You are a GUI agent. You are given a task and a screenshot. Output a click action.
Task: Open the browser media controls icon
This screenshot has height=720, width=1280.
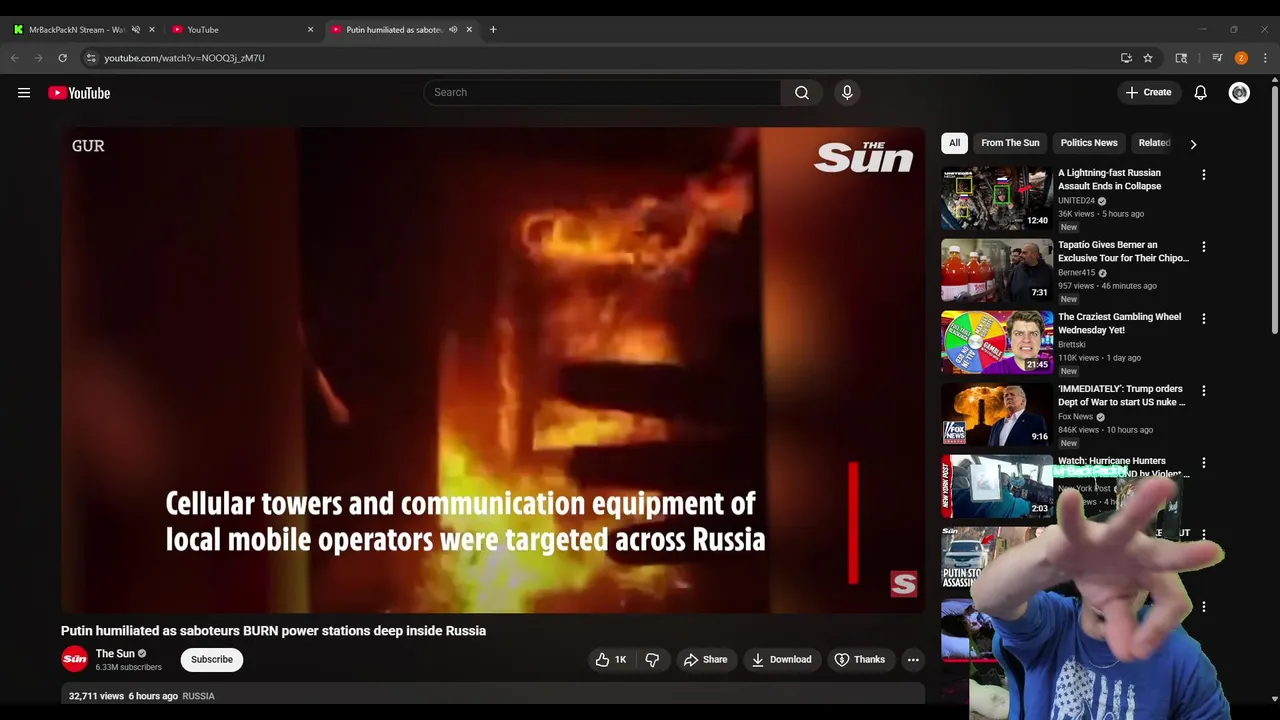(x=1217, y=58)
